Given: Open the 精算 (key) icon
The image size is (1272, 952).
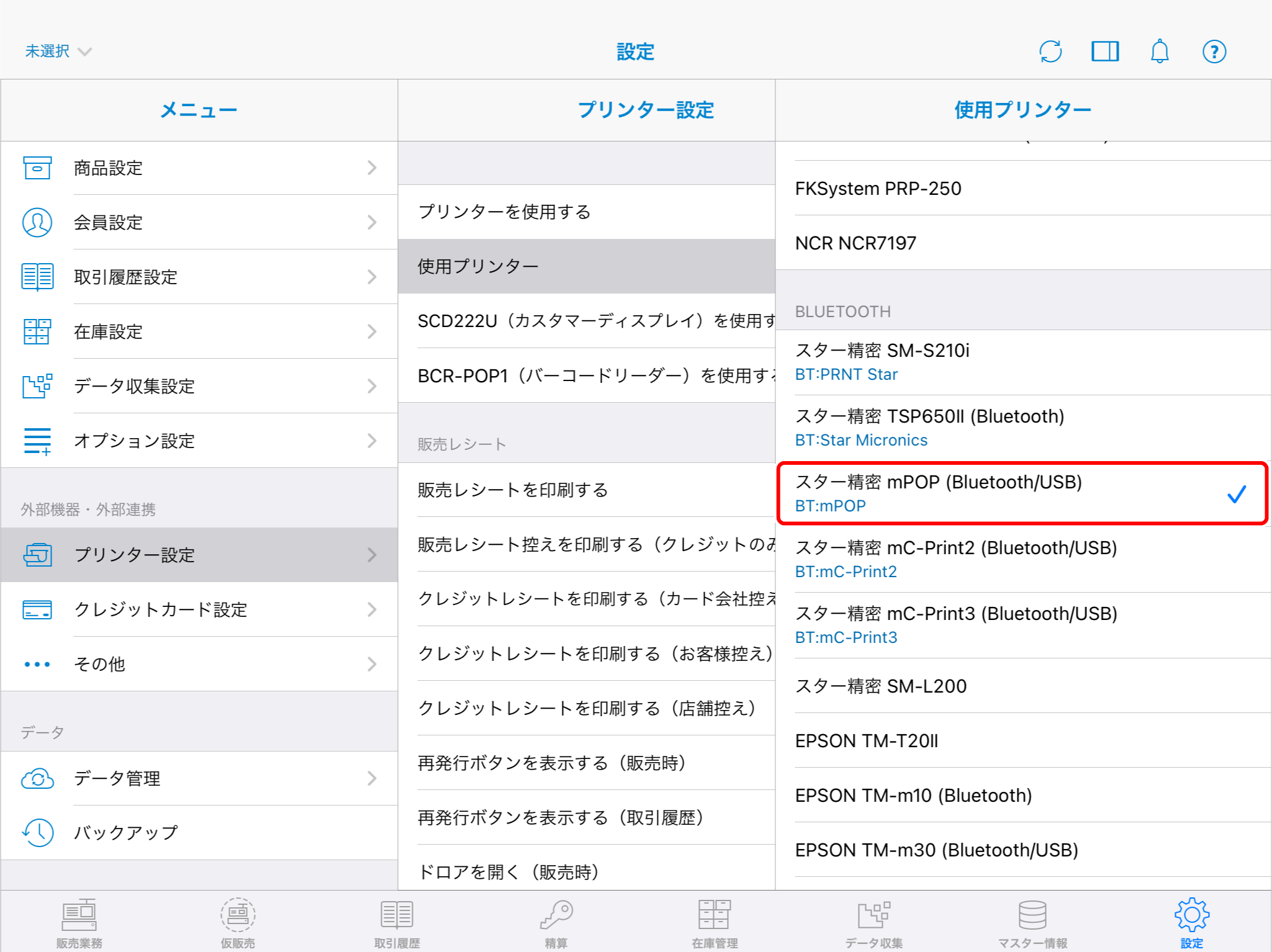Looking at the screenshot, I should pyautogui.click(x=556, y=925).
